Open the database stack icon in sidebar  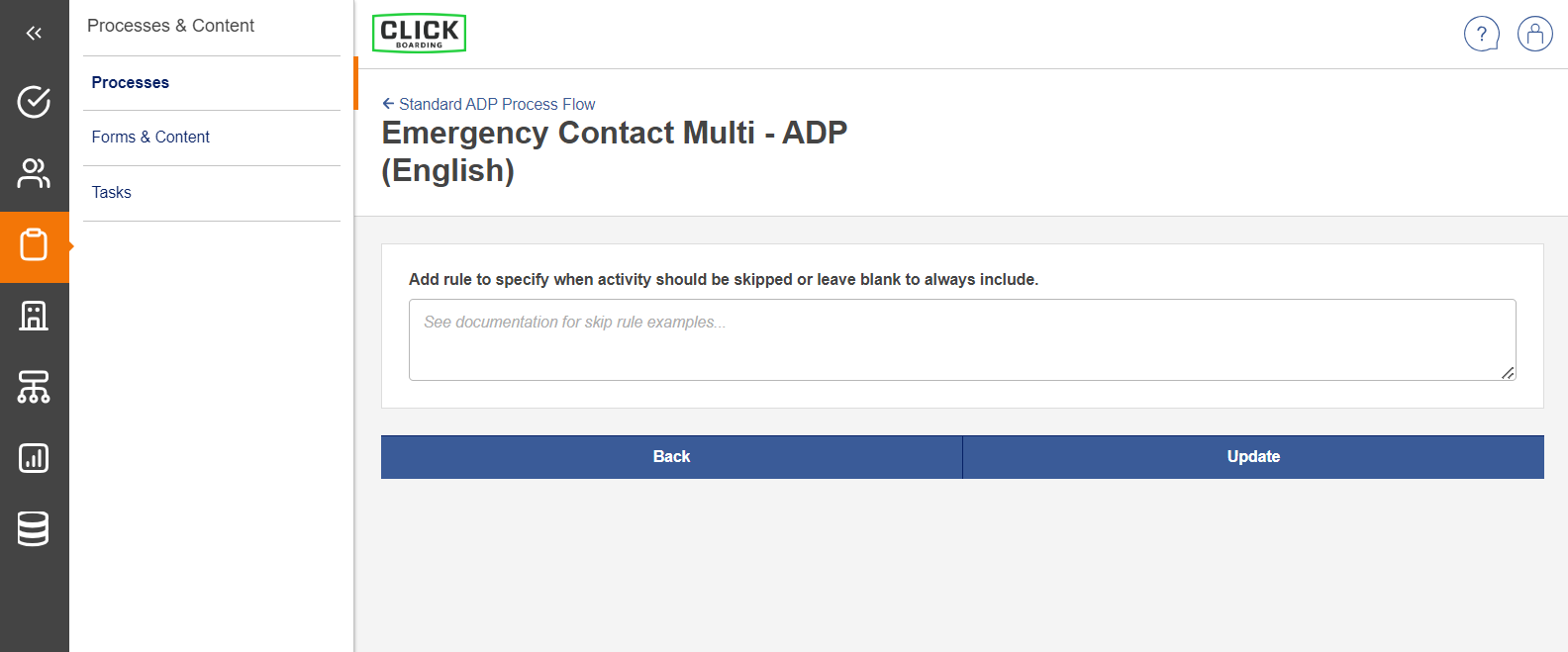[x=34, y=529]
